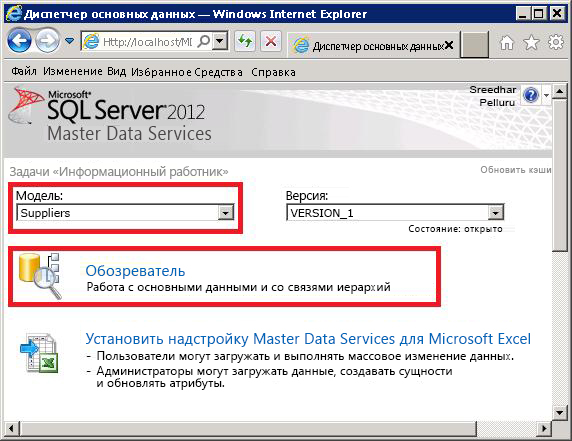572x441 pixels.
Task: Click the browser Back arrow button
Action: (19, 41)
